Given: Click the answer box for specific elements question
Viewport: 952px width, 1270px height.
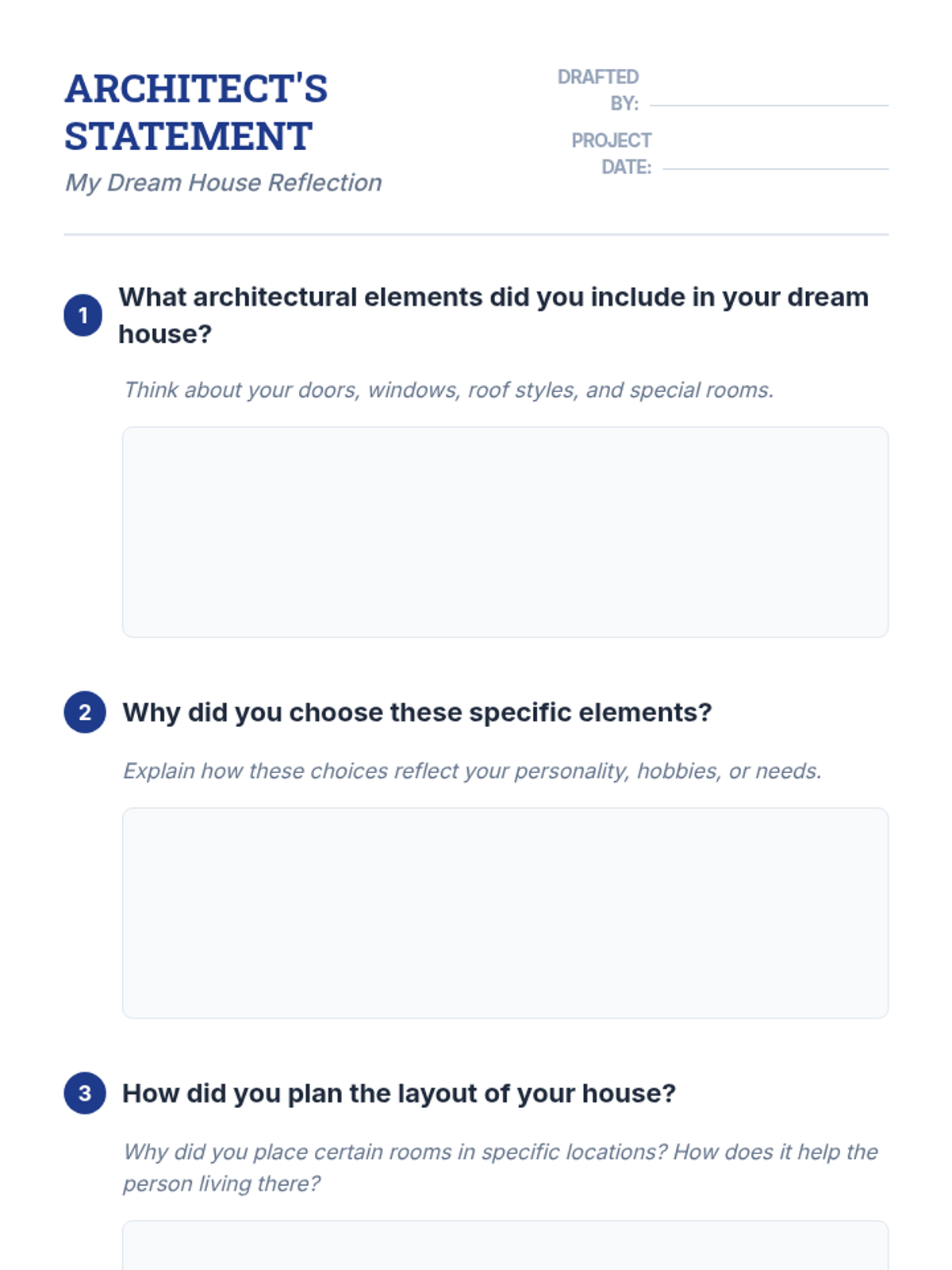Looking at the screenshot, I should pos(505,913).
